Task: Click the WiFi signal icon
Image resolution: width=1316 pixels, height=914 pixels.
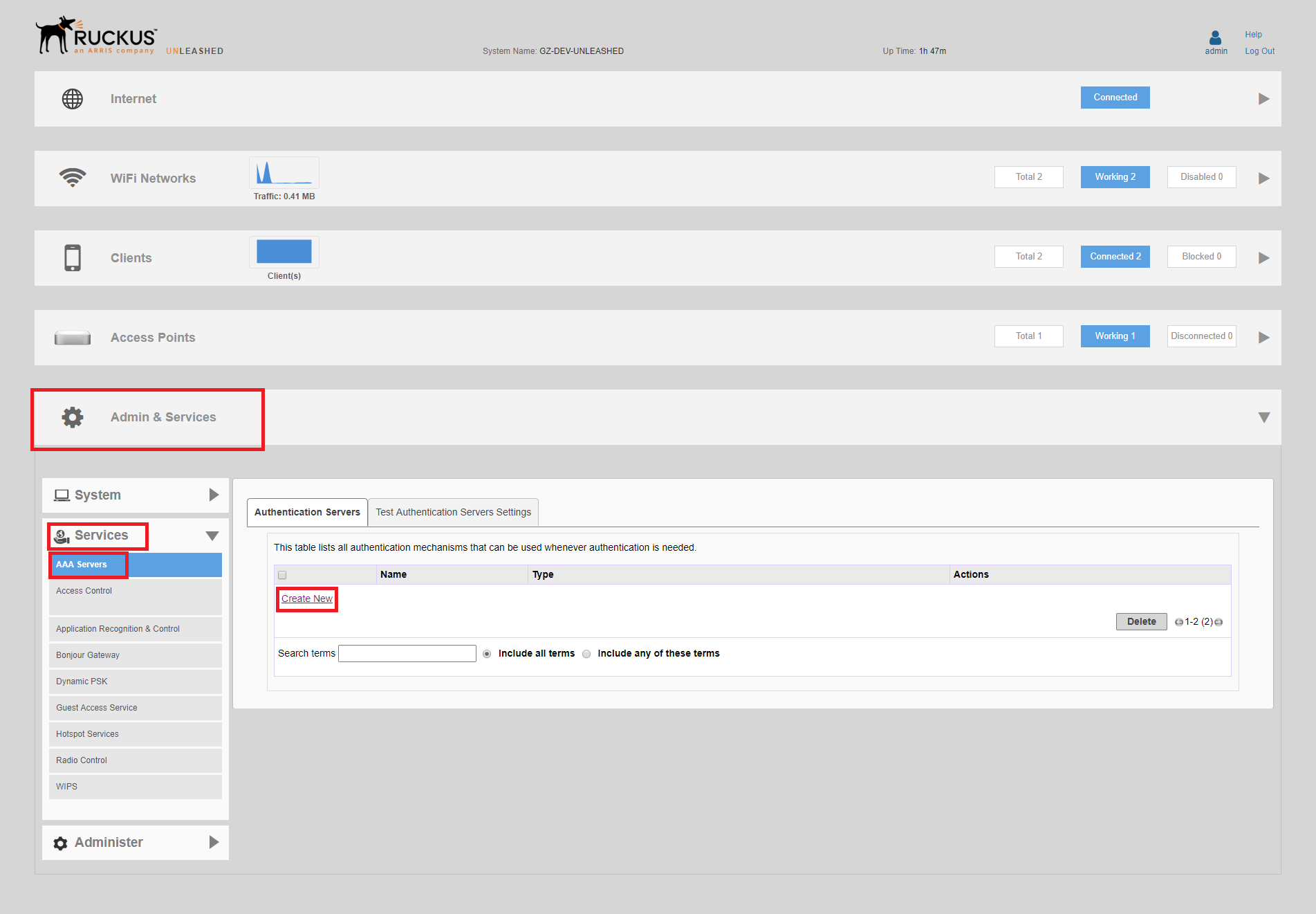Action: (73, 178)
